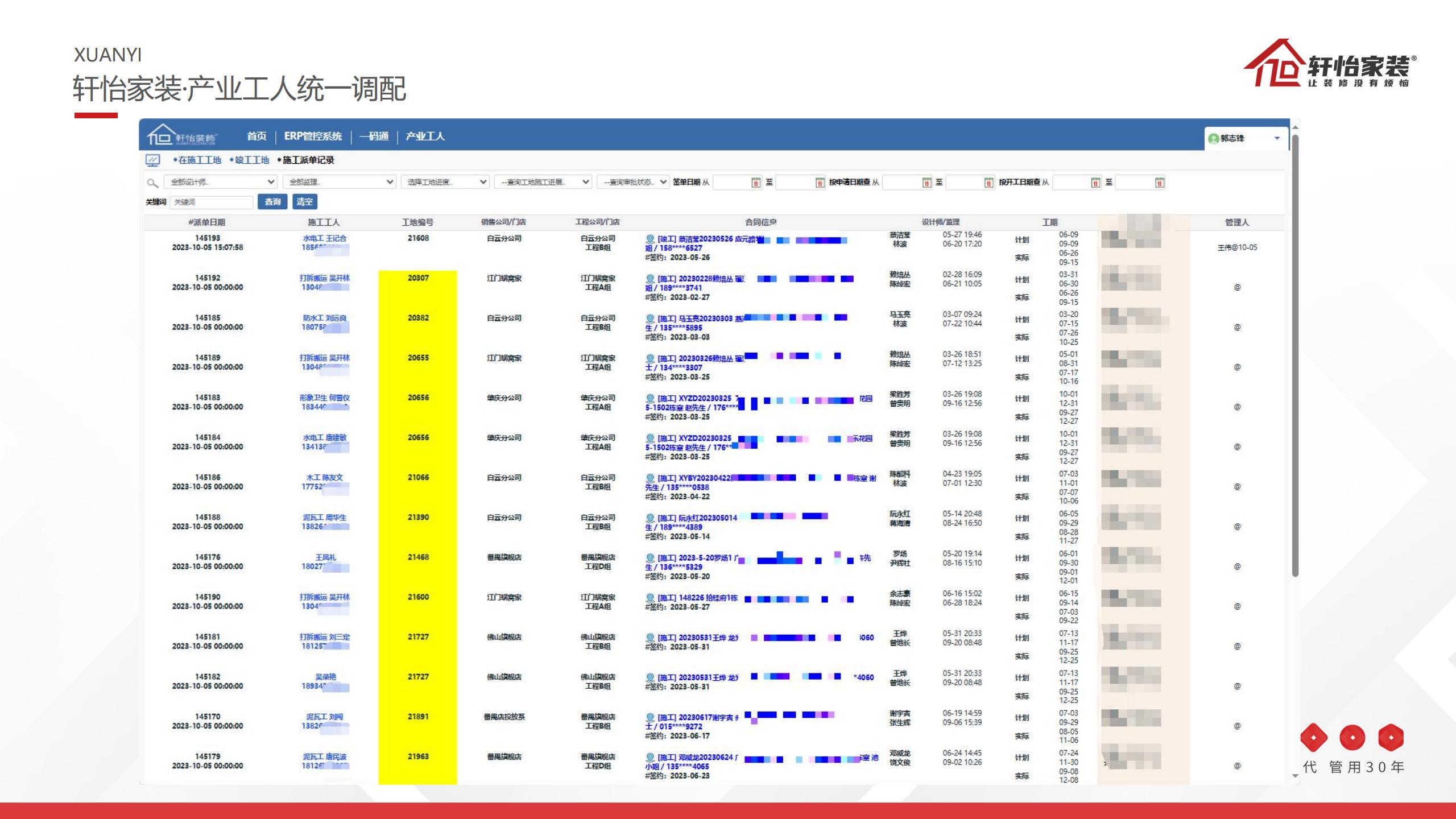Click location pin for 20230326赖培丛 contract
1456x819 pixels.
point(650,359)
